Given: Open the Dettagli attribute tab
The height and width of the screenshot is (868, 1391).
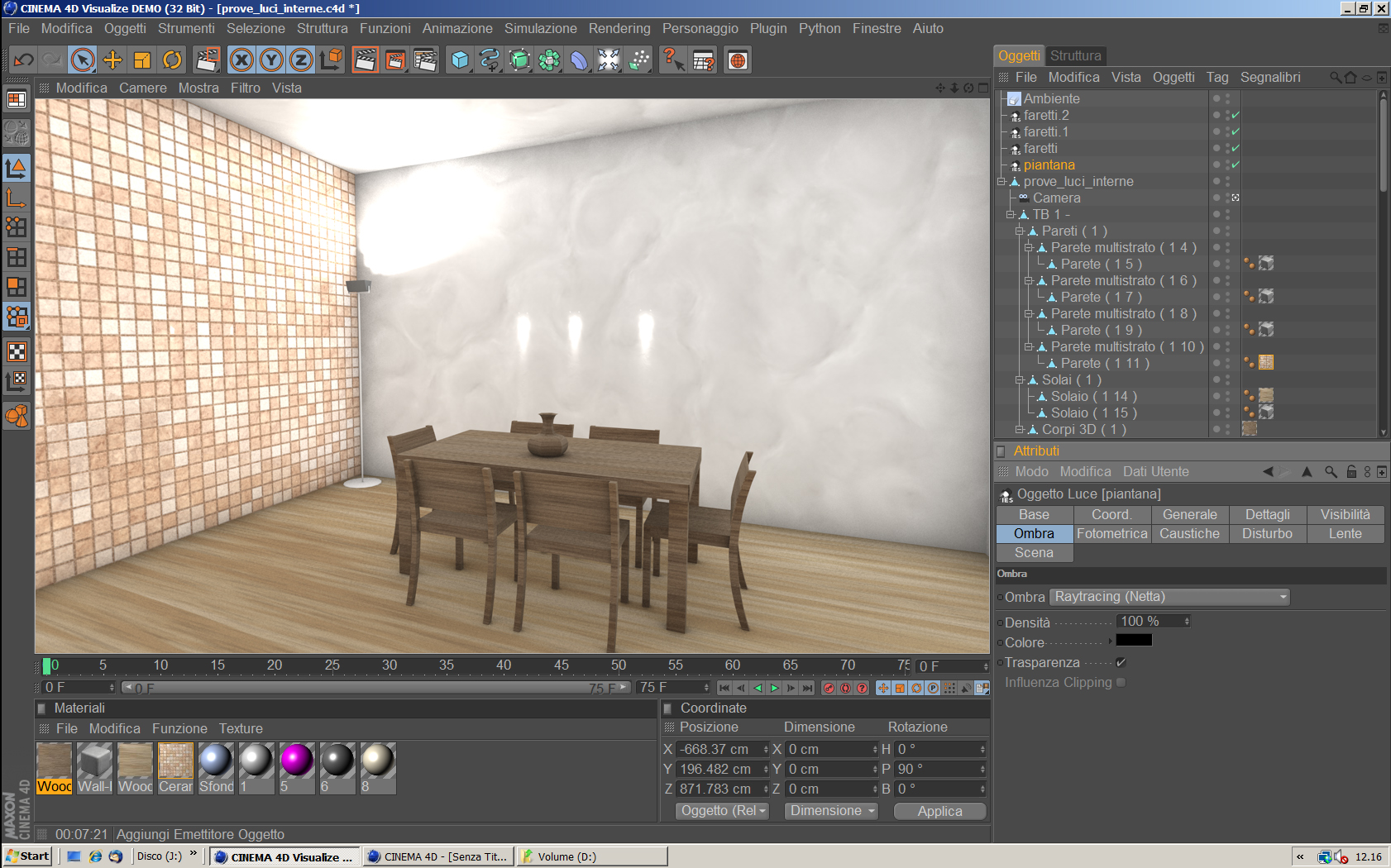Looking at the screenshot, I should 1268,514.
